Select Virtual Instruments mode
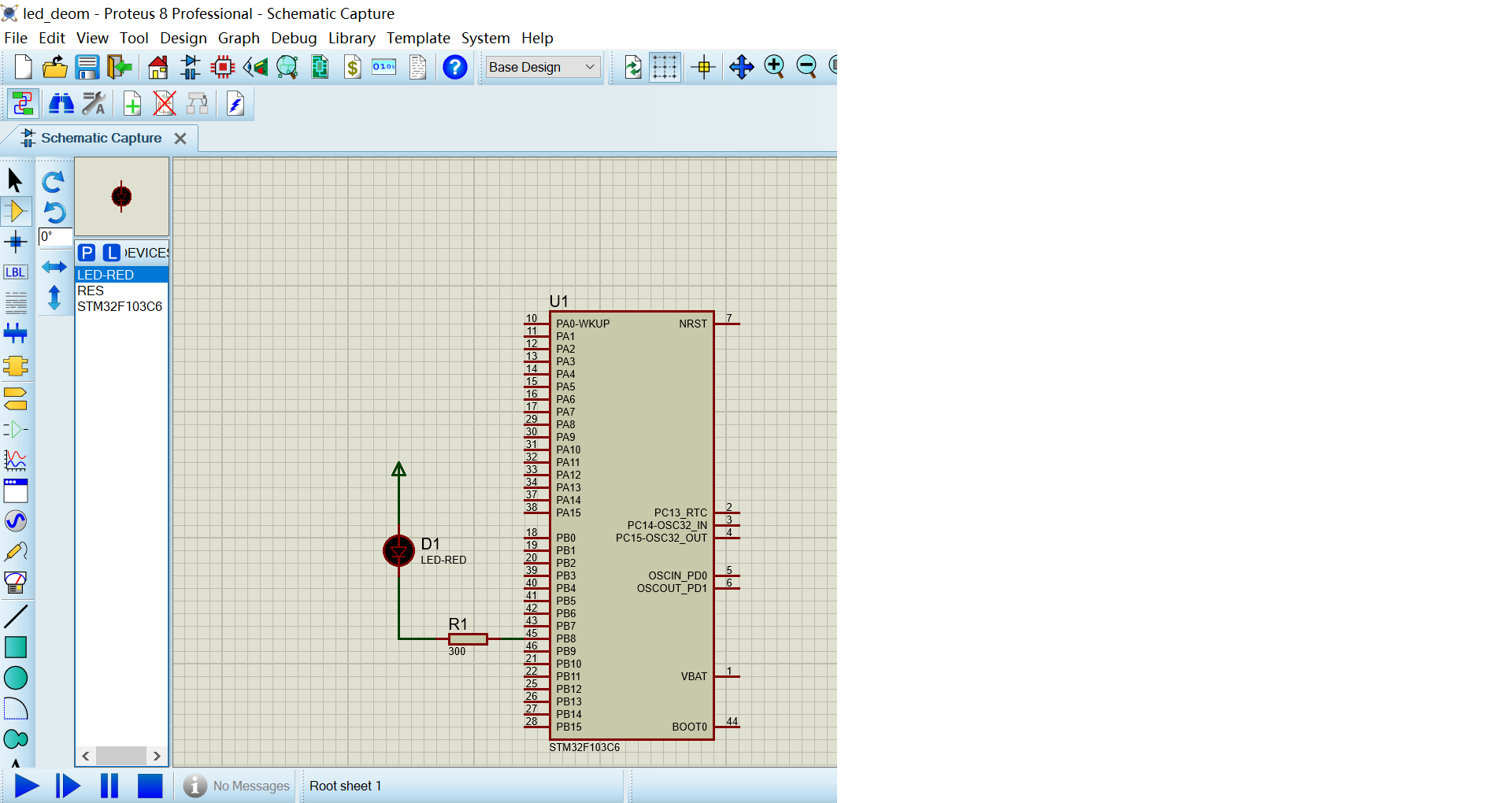 pyautogui.click(x=15, y=583)
